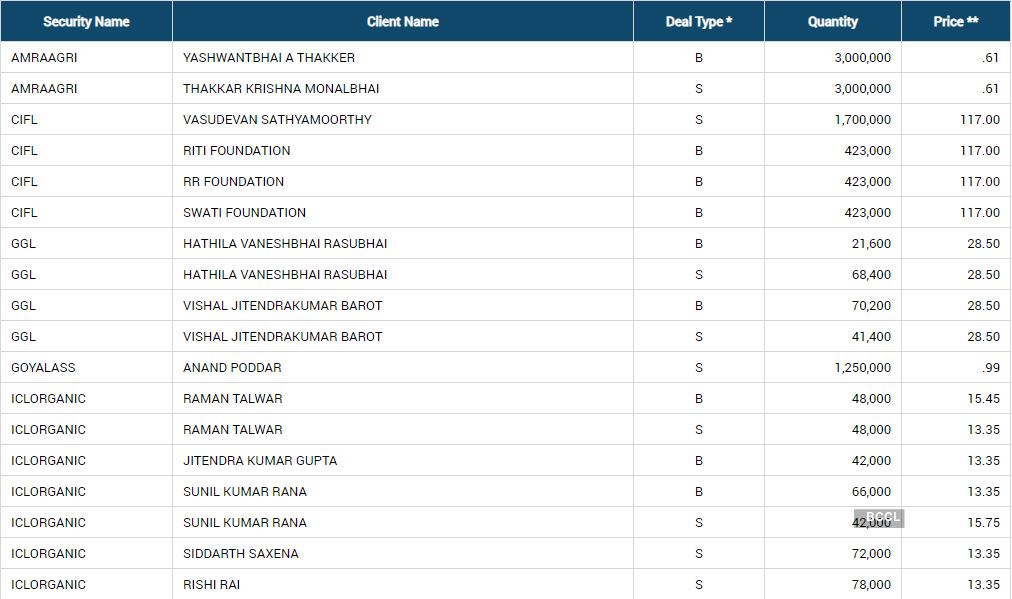Click the Security Name column header
The image size is (1012, 599).
pyautogui.click(x=86, y=21)
